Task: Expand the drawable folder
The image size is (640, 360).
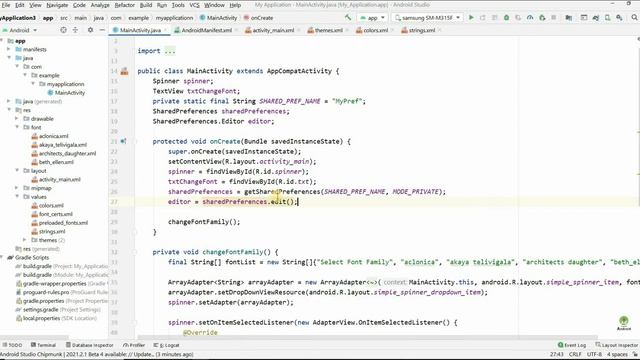Action: [x=17, y=119]
